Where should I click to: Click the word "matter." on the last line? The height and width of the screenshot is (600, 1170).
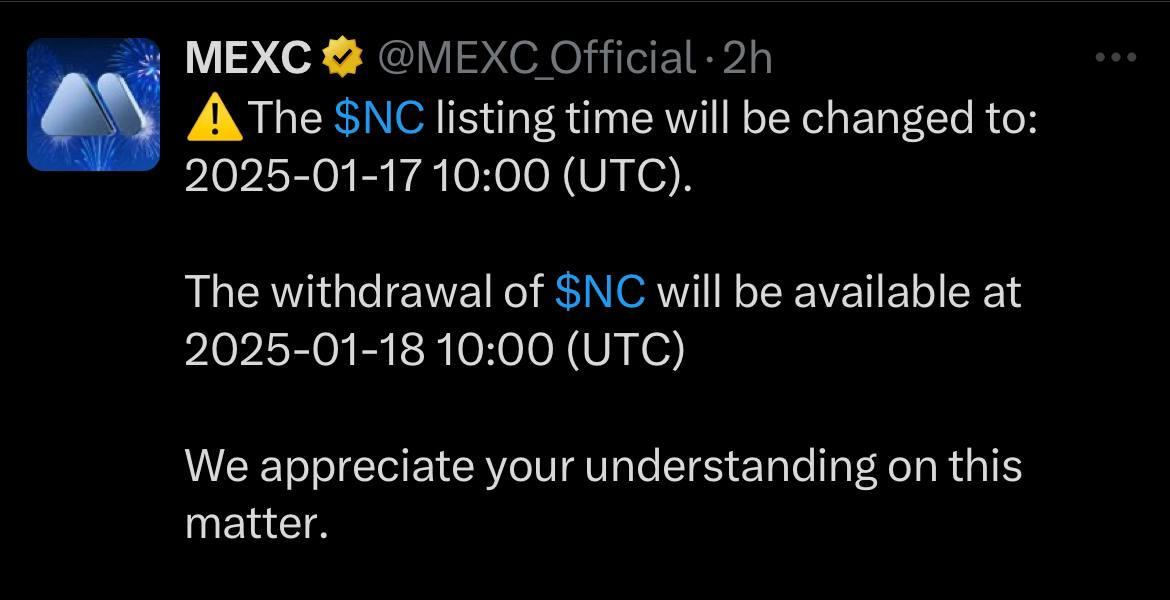(x=256, y=522)
